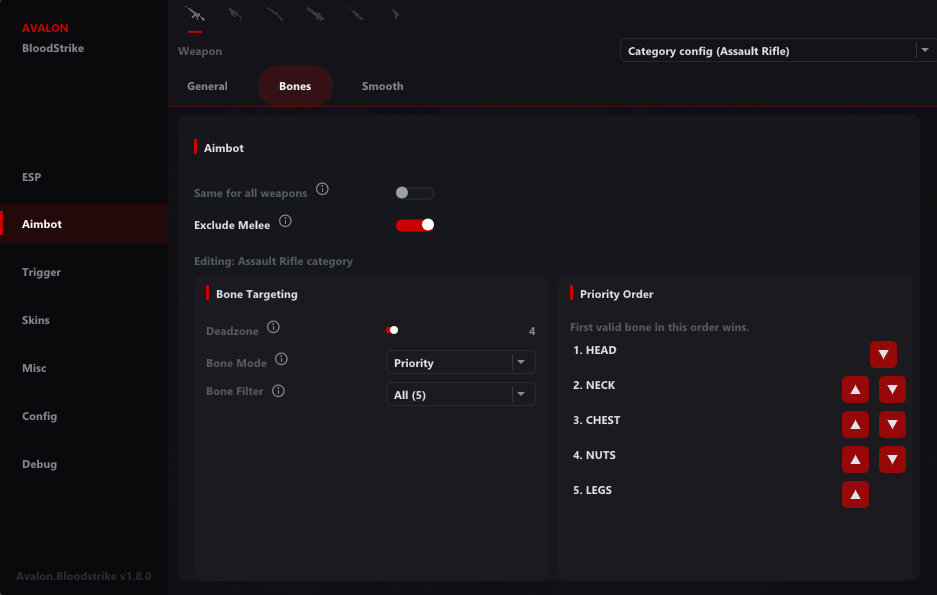
Task: Click First valid bone in this order wins text
Action: click(x=659, y=327)
